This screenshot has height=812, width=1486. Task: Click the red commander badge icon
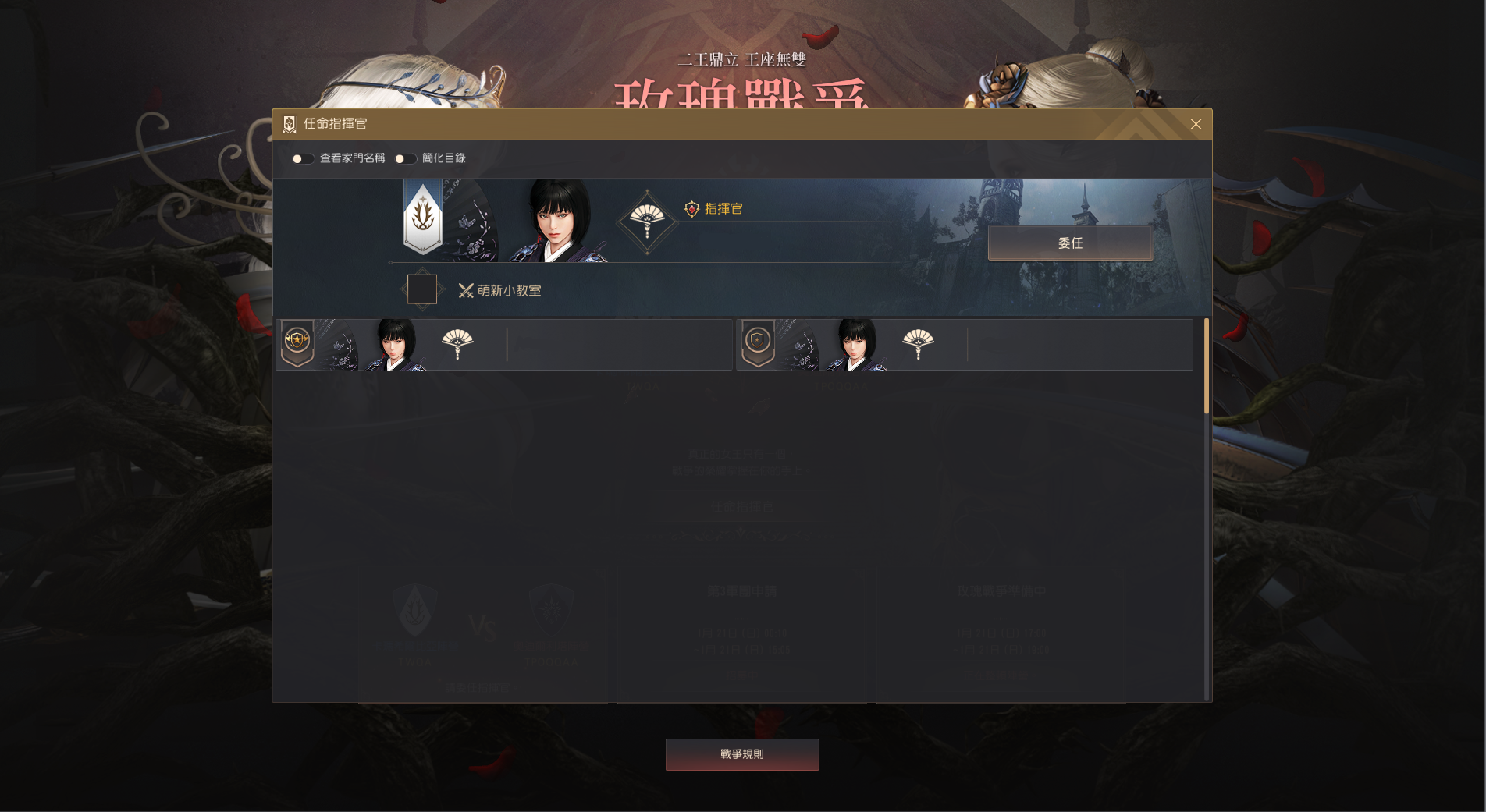691,209
